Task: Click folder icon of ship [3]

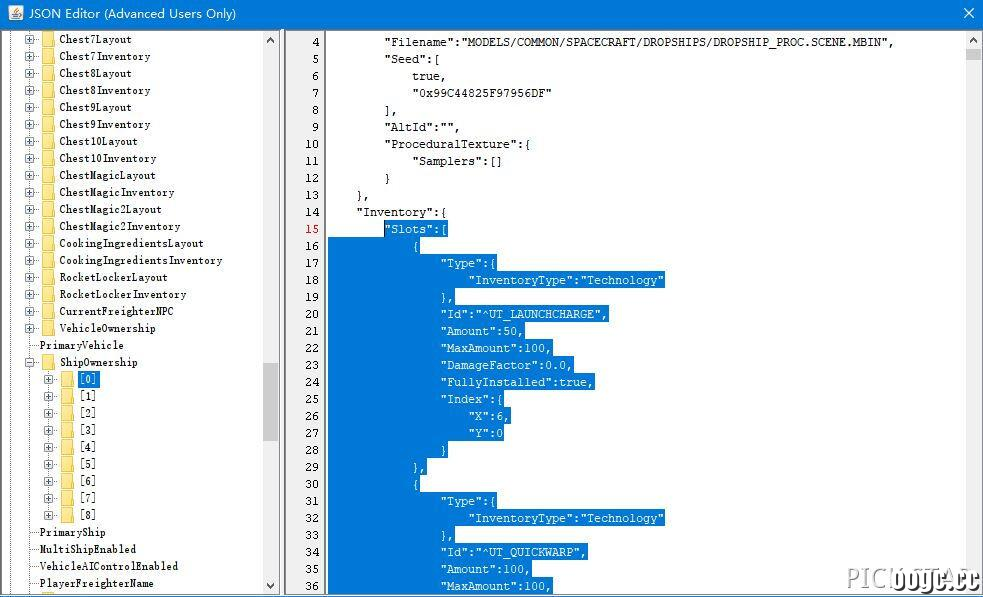Action: [x=68, y=430]
